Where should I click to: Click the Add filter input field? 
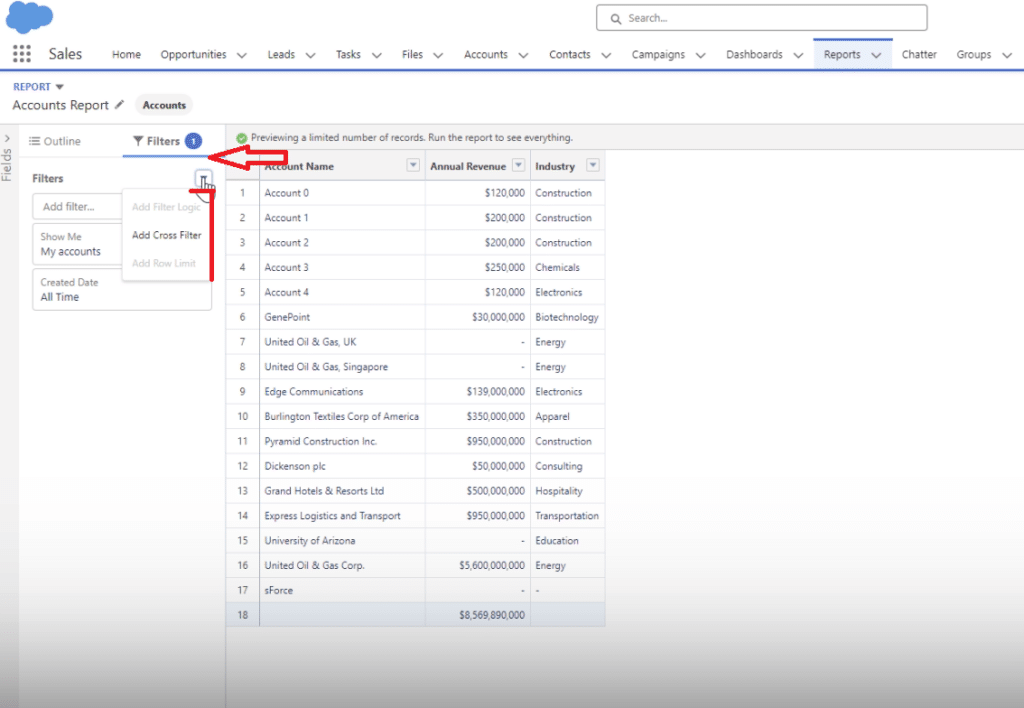[78, 206]
